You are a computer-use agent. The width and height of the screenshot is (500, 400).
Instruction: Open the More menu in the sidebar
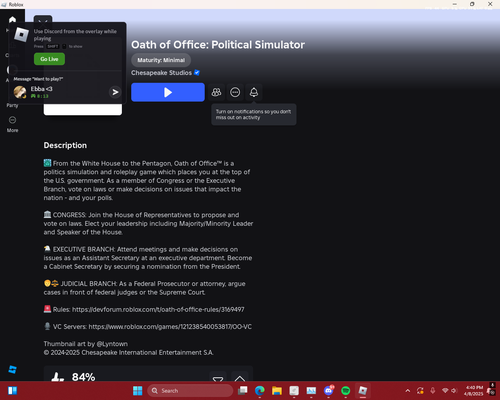tap(12, 124)
